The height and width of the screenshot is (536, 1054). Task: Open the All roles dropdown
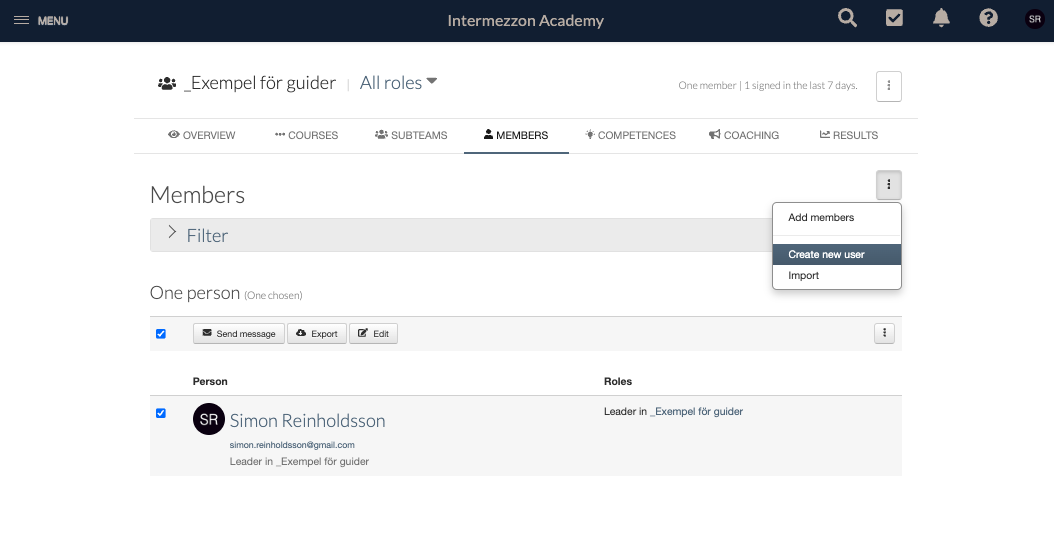click(x=399, y=82)
